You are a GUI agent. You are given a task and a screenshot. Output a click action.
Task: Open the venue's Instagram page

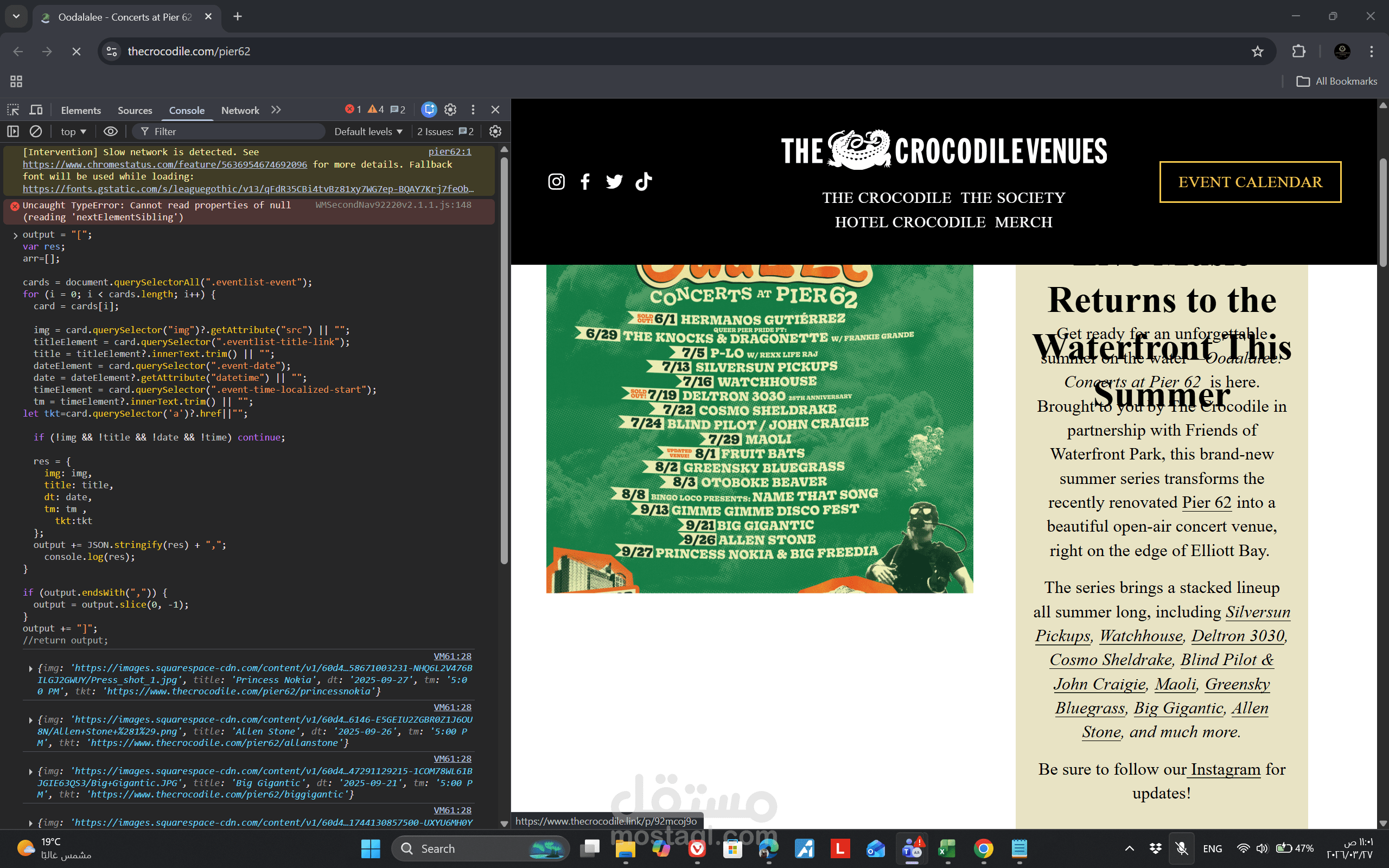tap(556, 181)
